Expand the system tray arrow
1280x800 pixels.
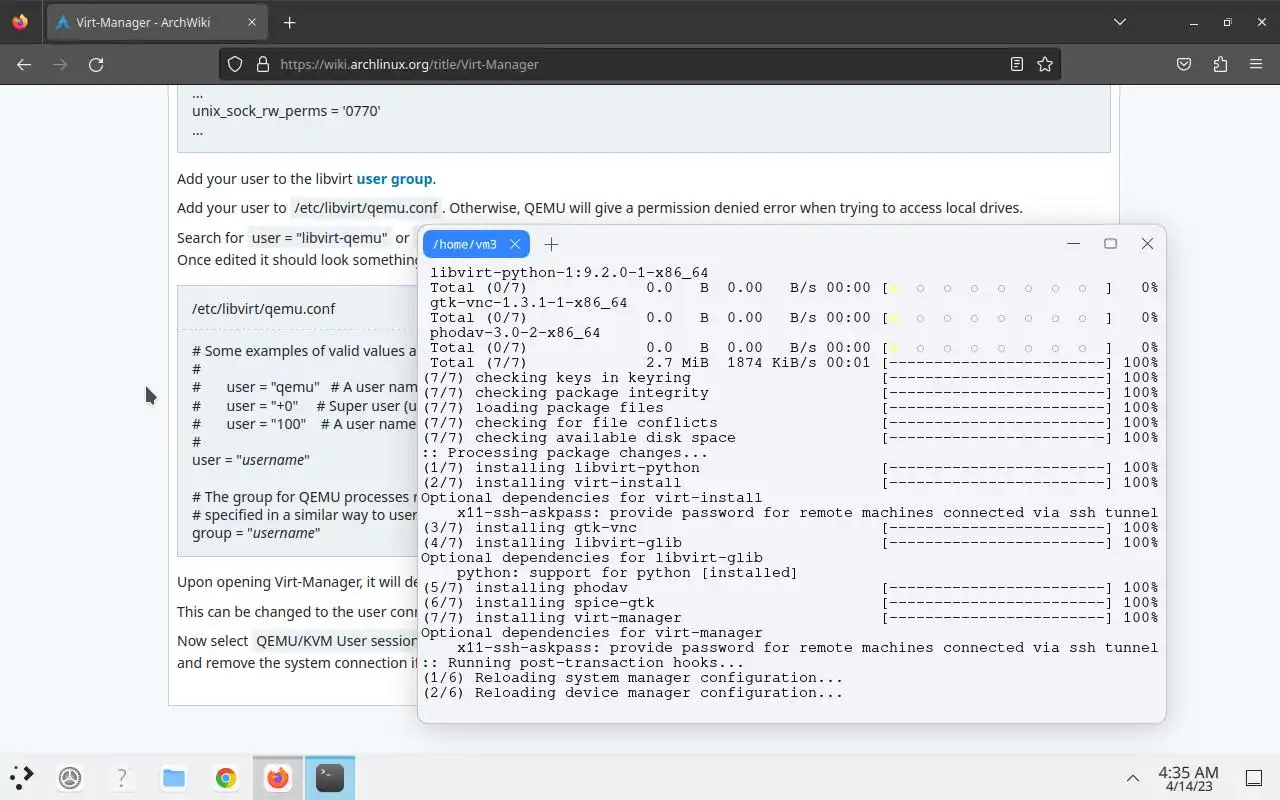[1133, 777]
